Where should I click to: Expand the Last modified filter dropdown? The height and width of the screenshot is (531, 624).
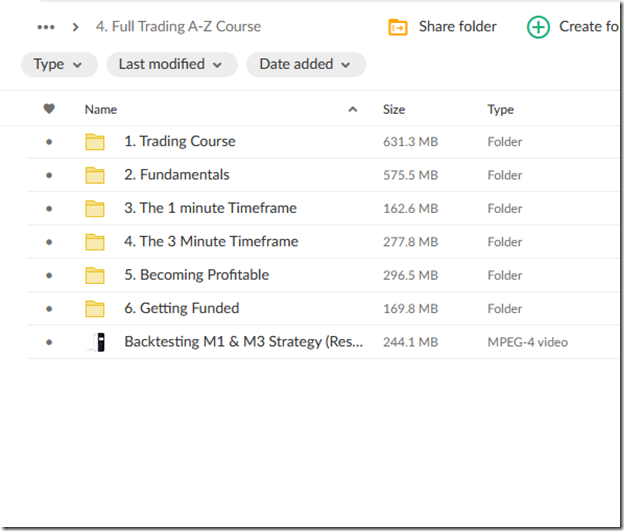pos(171,64)
